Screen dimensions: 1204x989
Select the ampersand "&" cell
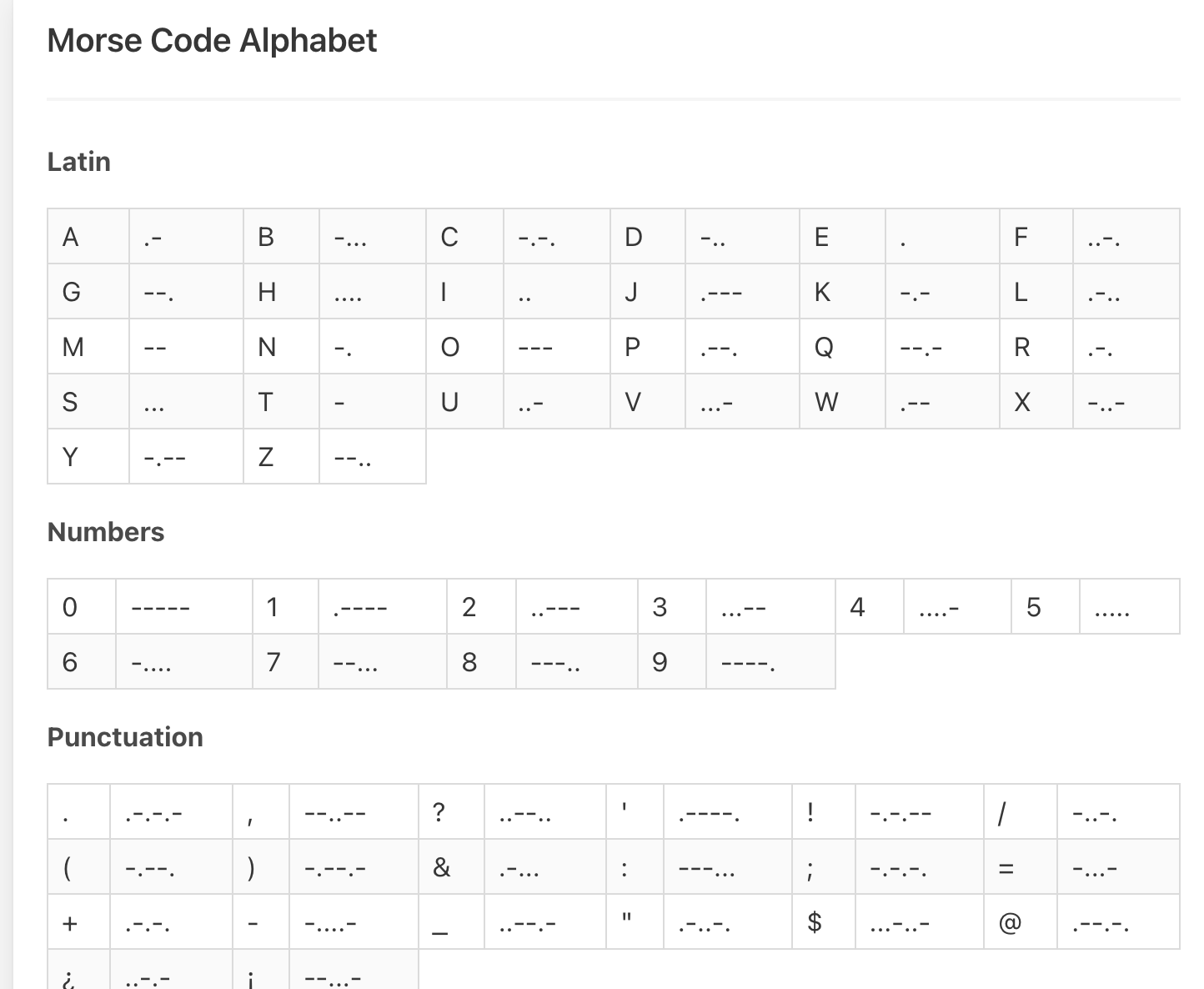point(451,867)
